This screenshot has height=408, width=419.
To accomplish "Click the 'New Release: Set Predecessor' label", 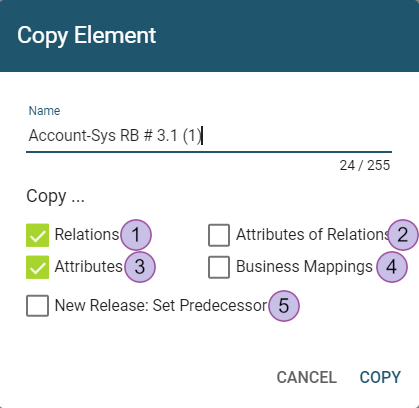I will point(161,305).
